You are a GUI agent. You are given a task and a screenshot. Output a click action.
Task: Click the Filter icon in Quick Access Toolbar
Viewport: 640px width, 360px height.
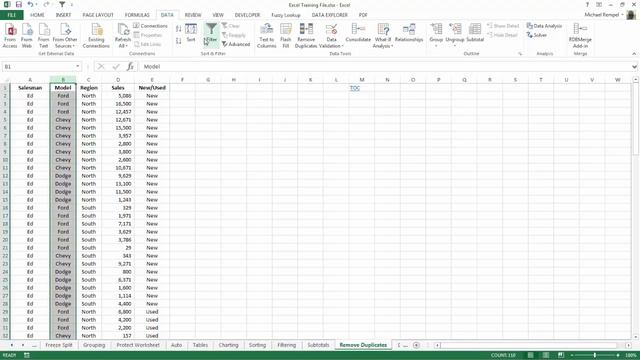pos(62,4)
